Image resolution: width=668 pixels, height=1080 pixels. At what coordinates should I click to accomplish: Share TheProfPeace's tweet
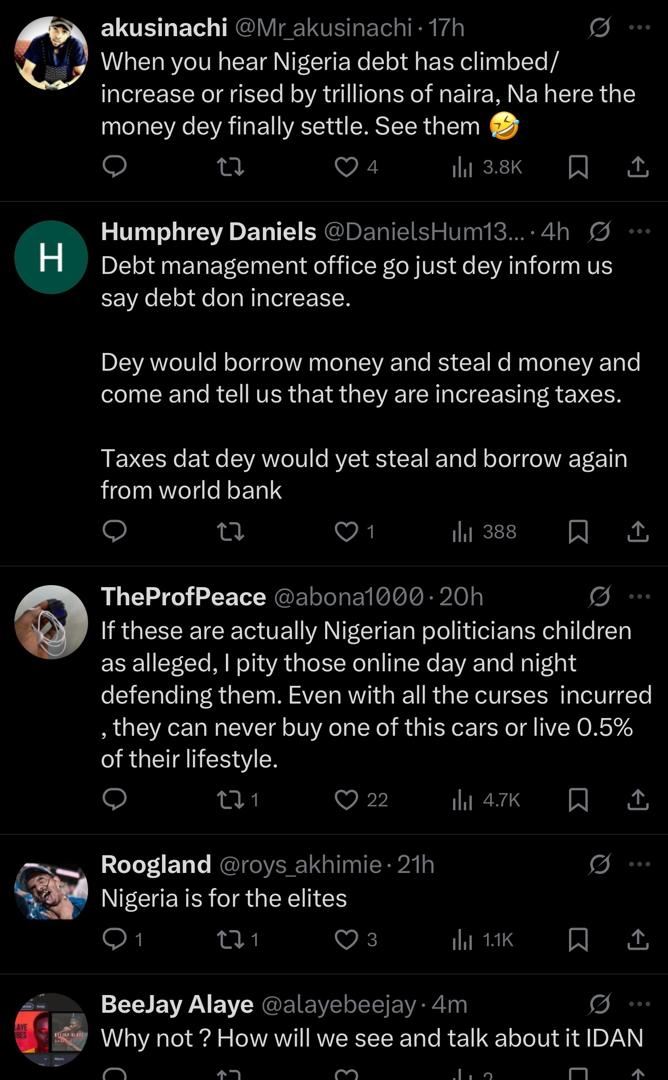click(637, 799)
